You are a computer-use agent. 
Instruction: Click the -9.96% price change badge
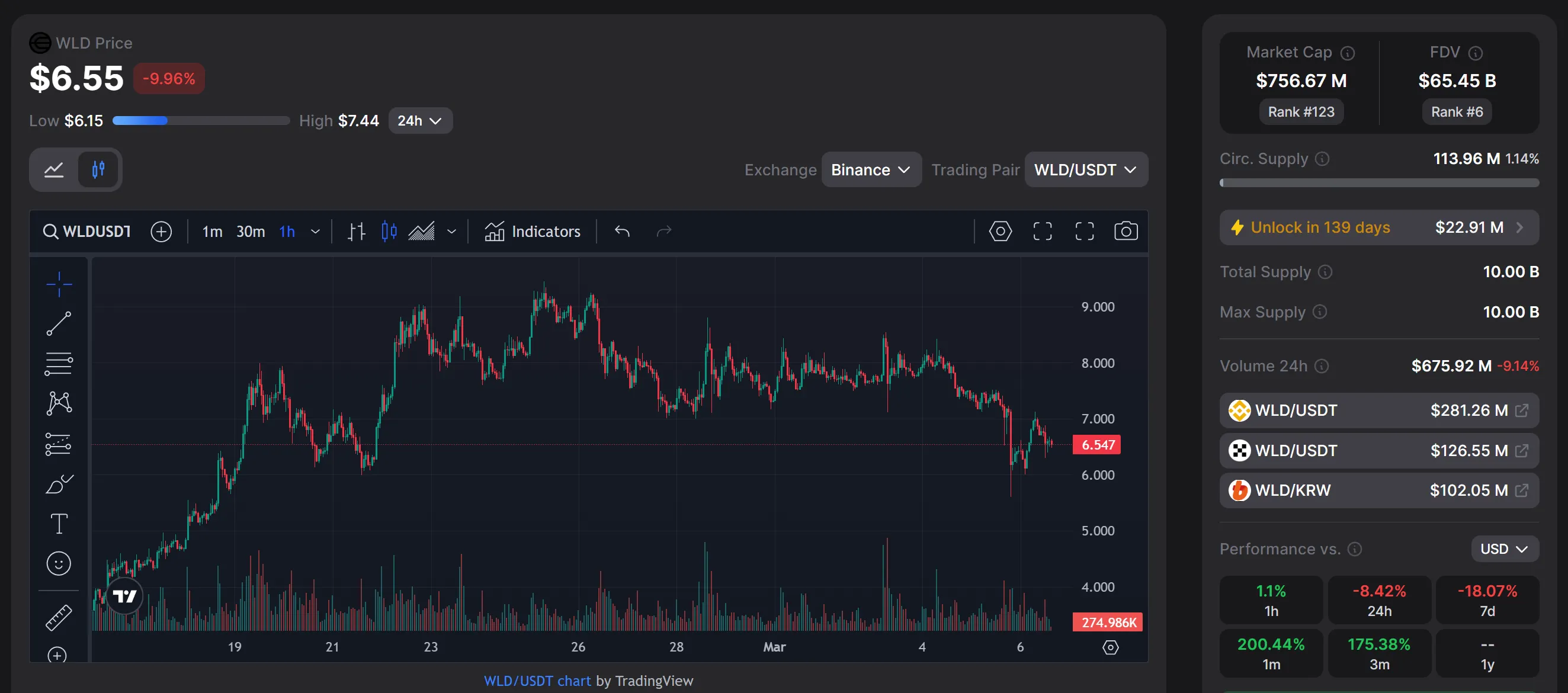tap(169, 79)
